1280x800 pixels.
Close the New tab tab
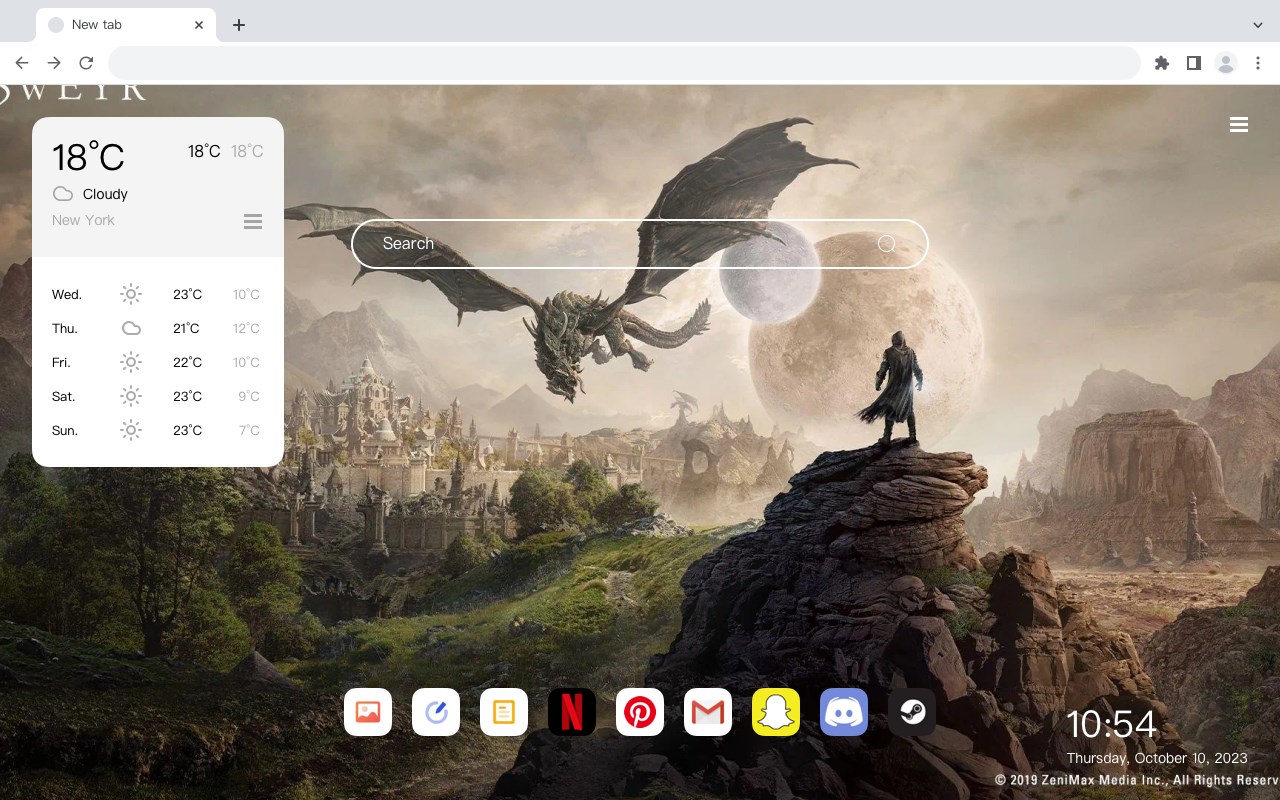(x=200, y=25)
